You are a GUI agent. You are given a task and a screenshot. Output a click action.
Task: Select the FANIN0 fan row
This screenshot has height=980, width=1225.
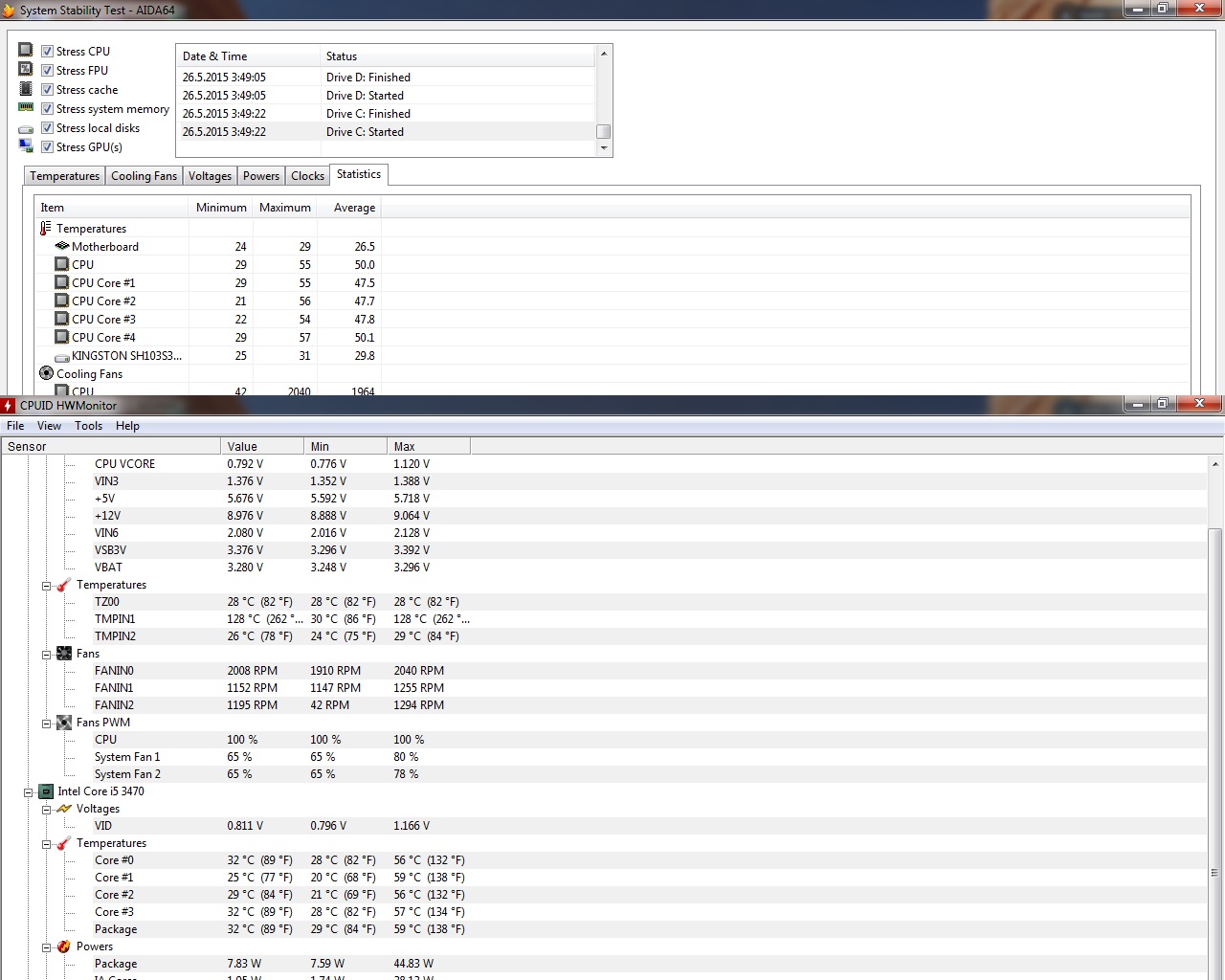point(605,671)
